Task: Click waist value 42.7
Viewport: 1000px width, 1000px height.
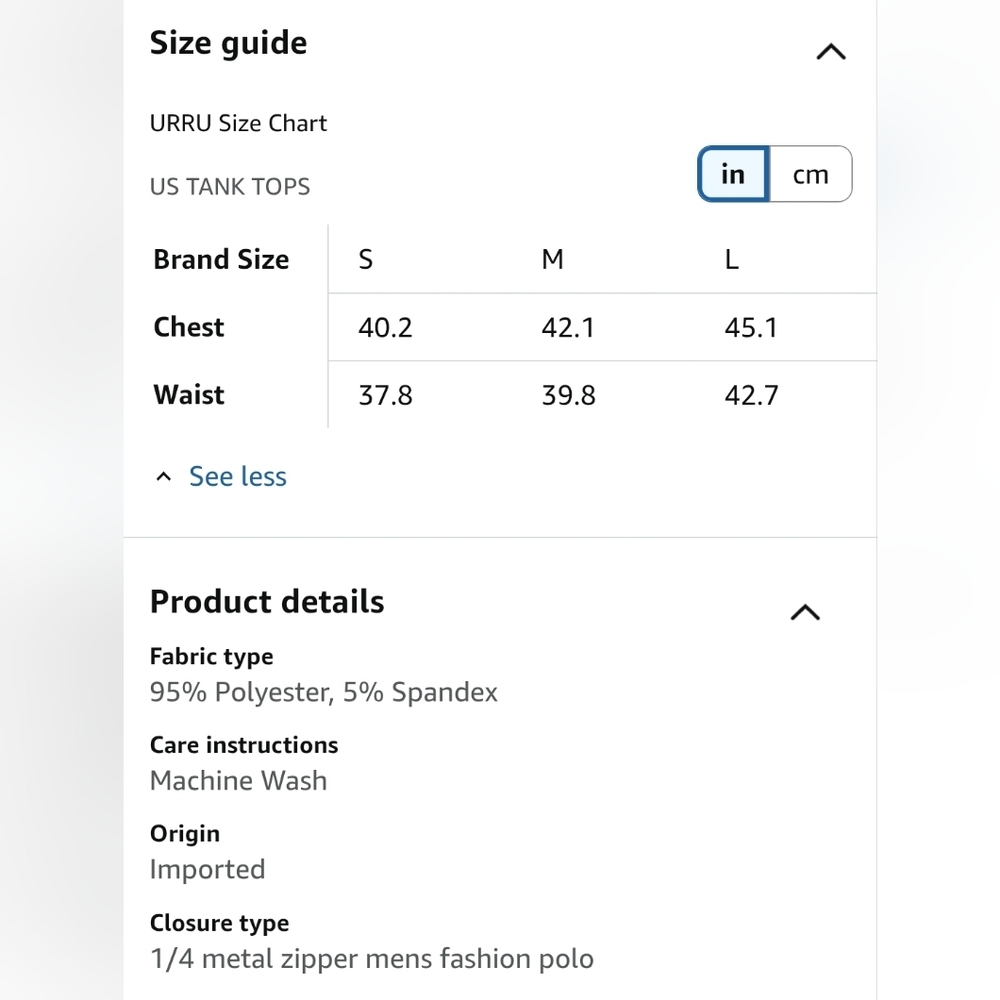Action: click(751, 395)
